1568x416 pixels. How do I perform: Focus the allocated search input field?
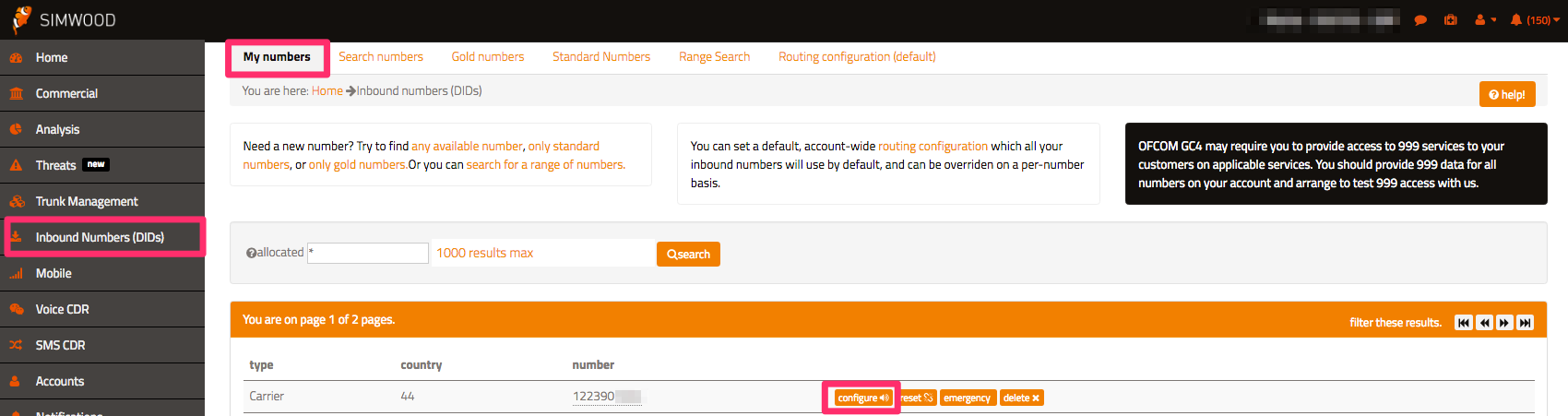tap(368, 253)
